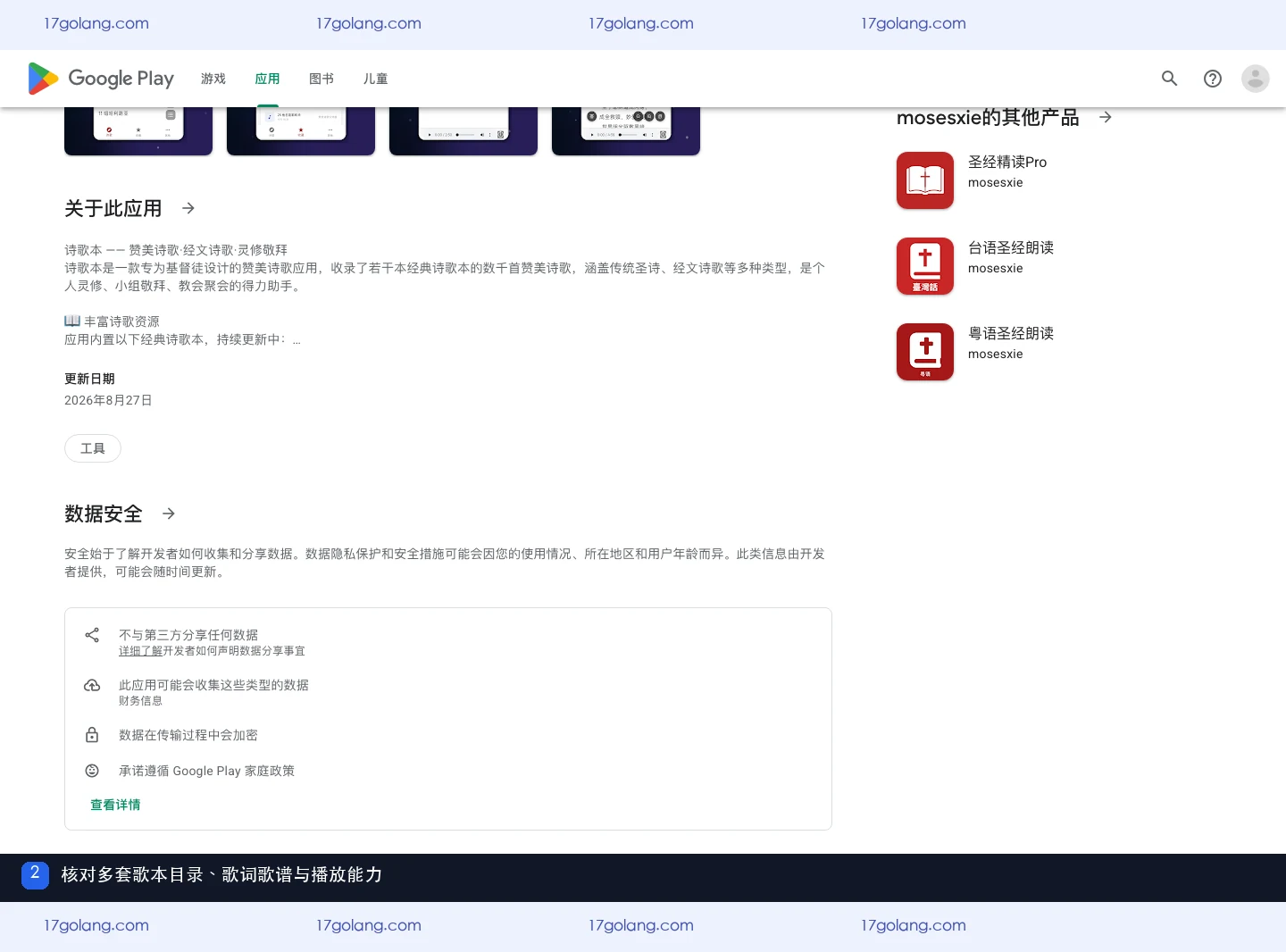Click the share icon beside 不与第三方分享任何数据

92,635
